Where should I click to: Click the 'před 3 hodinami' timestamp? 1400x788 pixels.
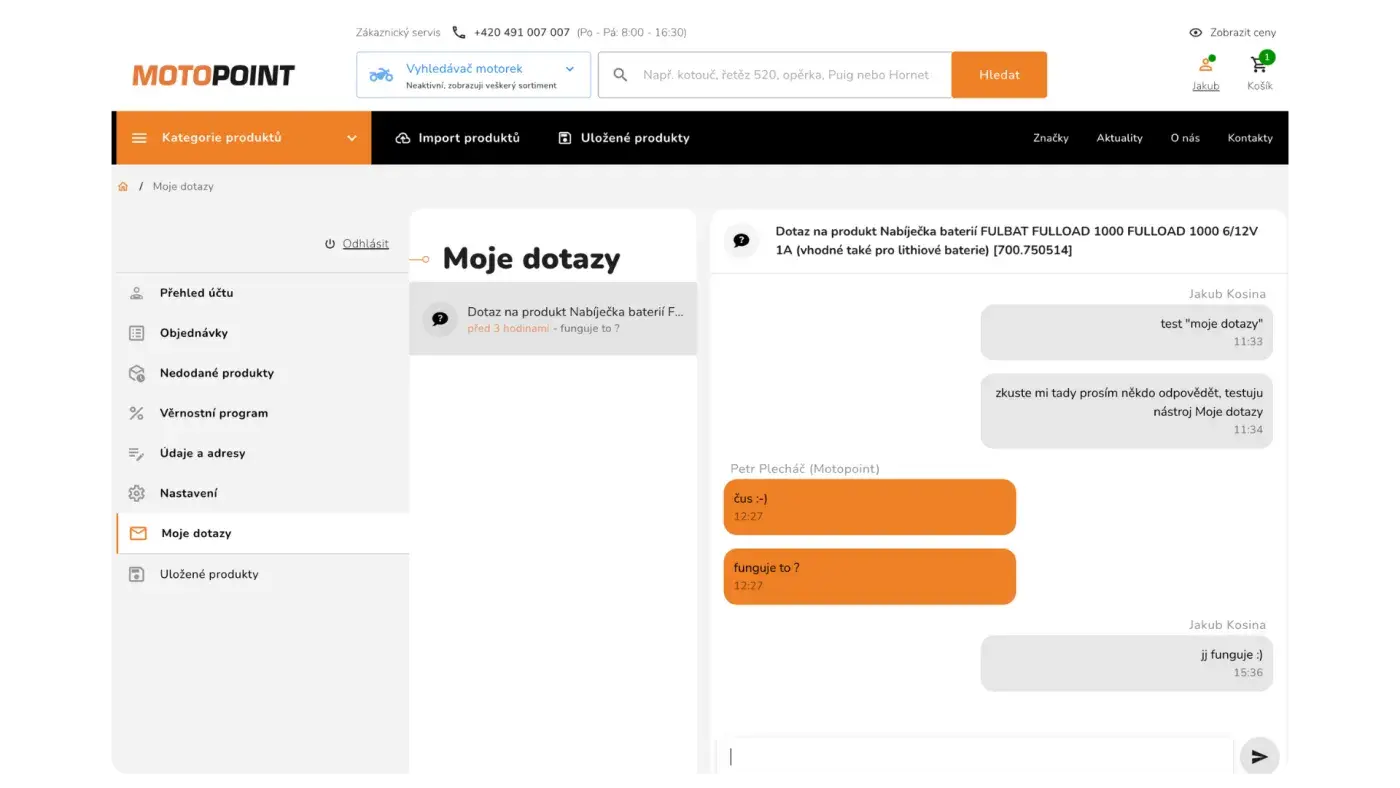[x=508, y=328]
